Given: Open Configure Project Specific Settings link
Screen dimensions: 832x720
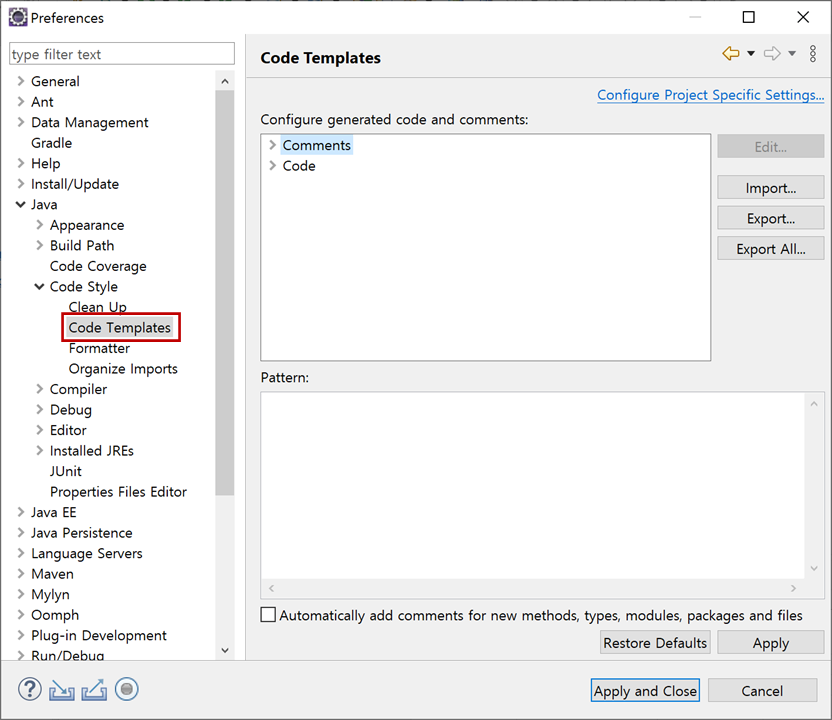Looking at the screenshot, I should (710, 94).
